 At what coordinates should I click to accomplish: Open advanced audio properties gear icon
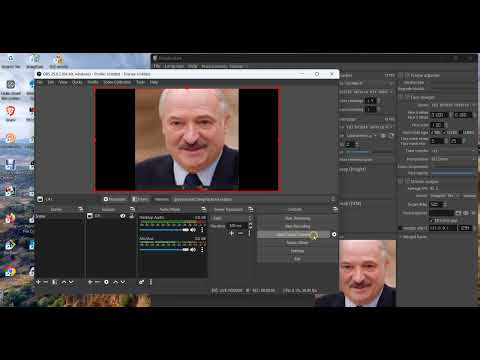pos(142,282)
